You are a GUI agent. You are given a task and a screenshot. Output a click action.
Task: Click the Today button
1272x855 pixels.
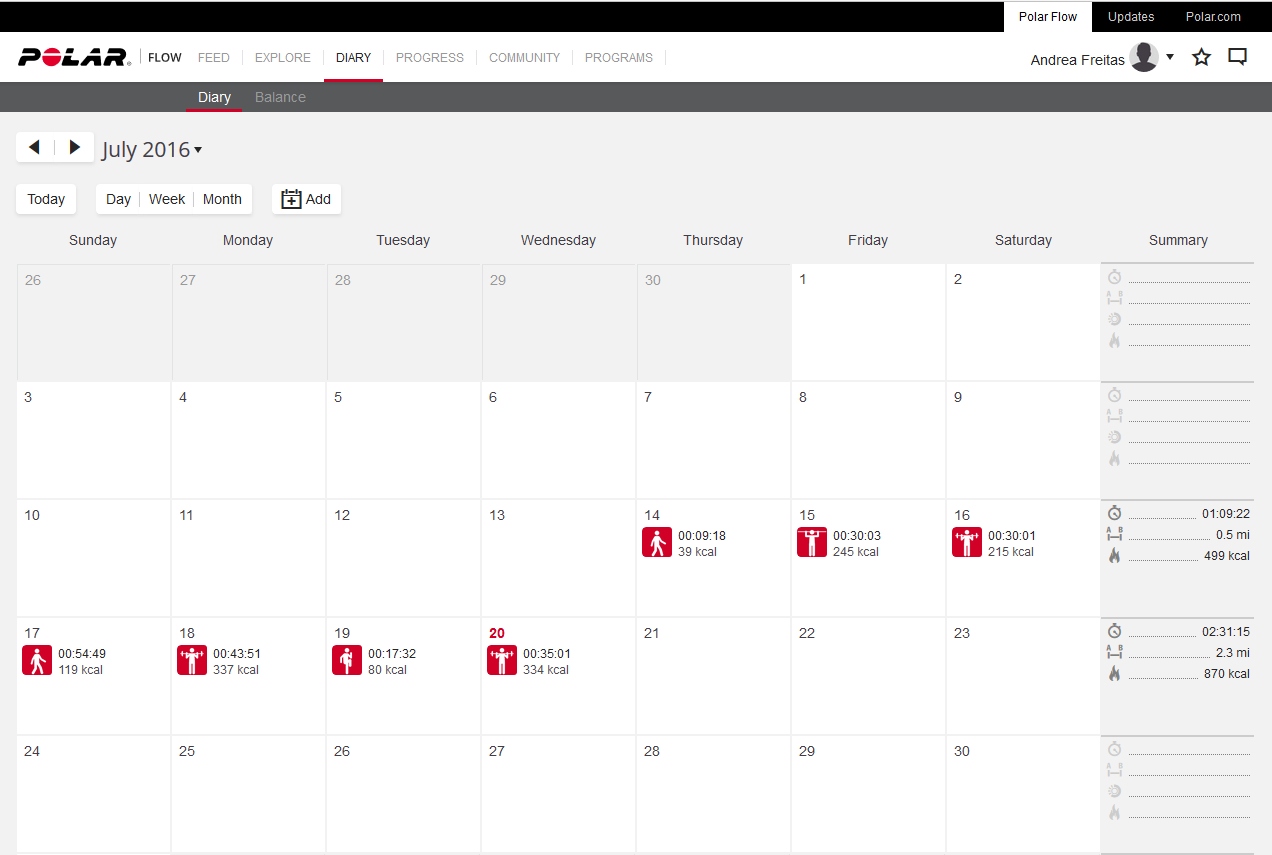[46, 199]
